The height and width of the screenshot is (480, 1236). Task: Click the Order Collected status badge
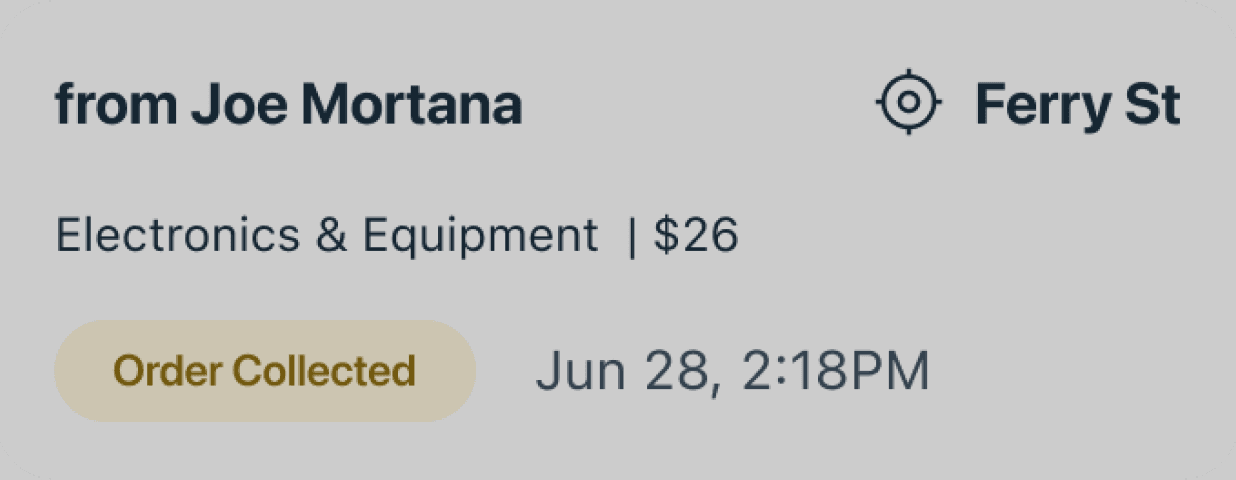265,371
